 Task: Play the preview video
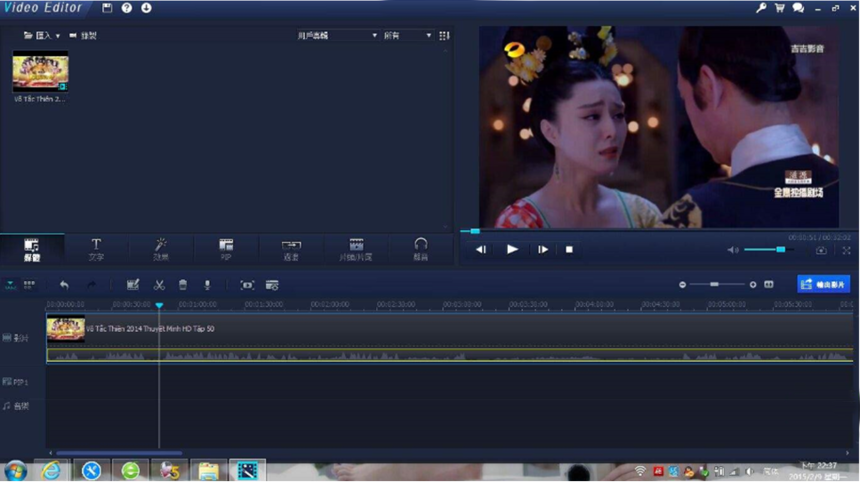point(512,249)
